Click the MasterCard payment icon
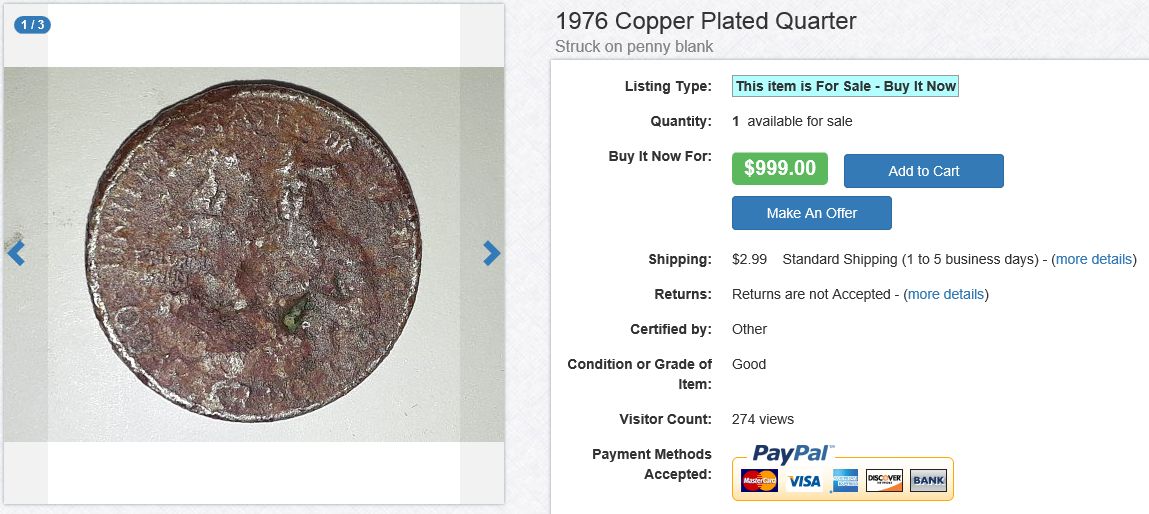The height and width of the screenshot is (514, 1149). pos(759,481)
